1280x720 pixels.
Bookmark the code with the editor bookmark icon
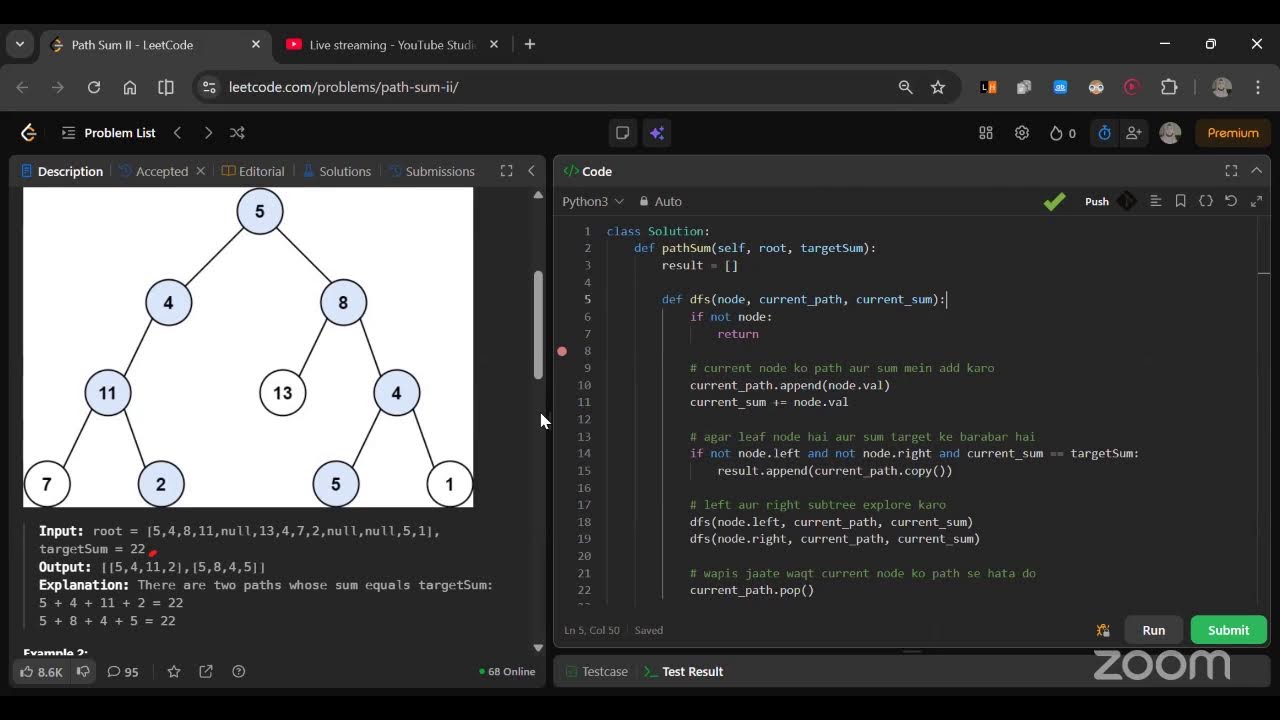(x=1181, y=201)
